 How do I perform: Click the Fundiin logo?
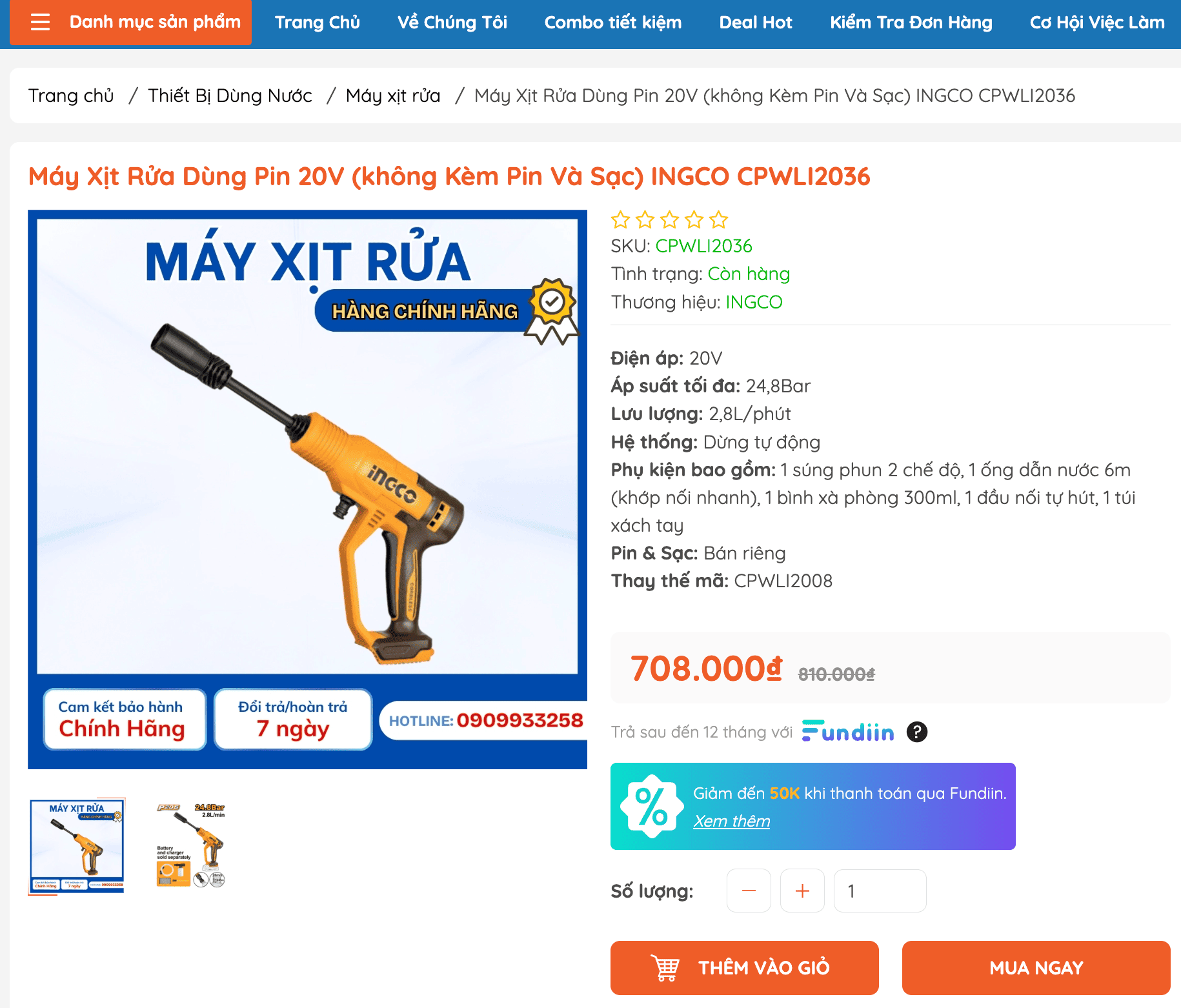pos(848,731)
